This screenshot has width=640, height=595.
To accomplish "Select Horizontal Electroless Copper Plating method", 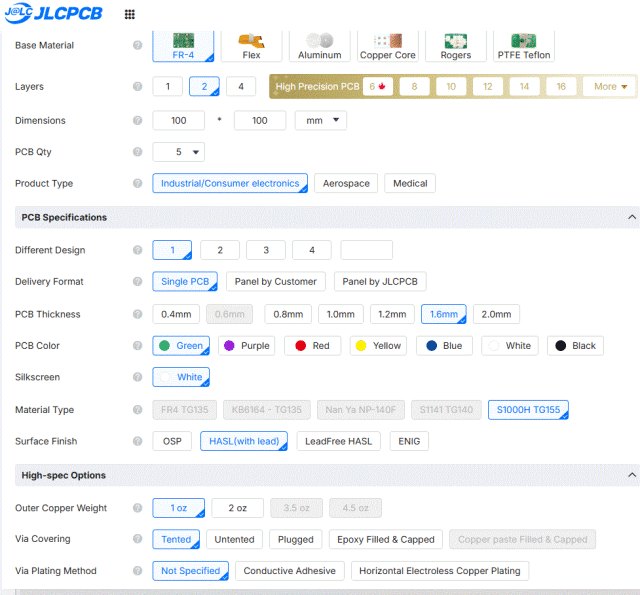I will point(440,571).
